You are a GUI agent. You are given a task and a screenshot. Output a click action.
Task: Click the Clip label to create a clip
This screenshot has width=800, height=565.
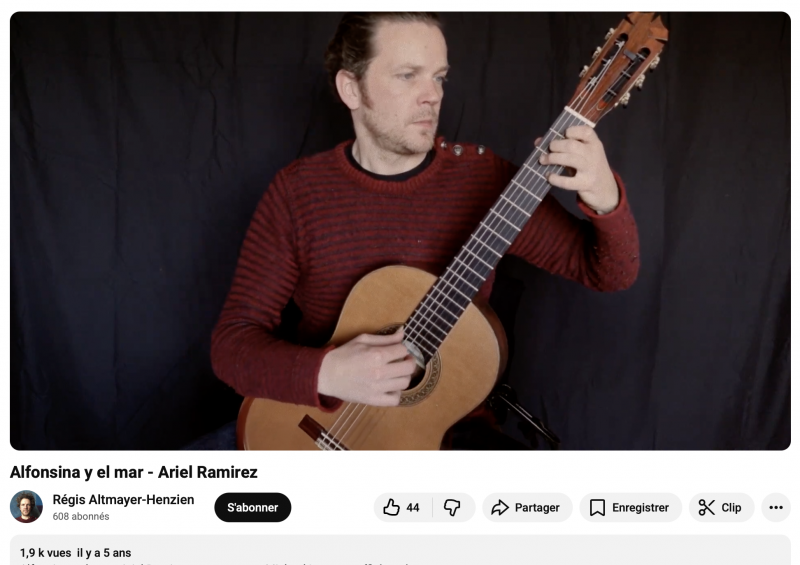pyautogui.click(x=731, y=508)
